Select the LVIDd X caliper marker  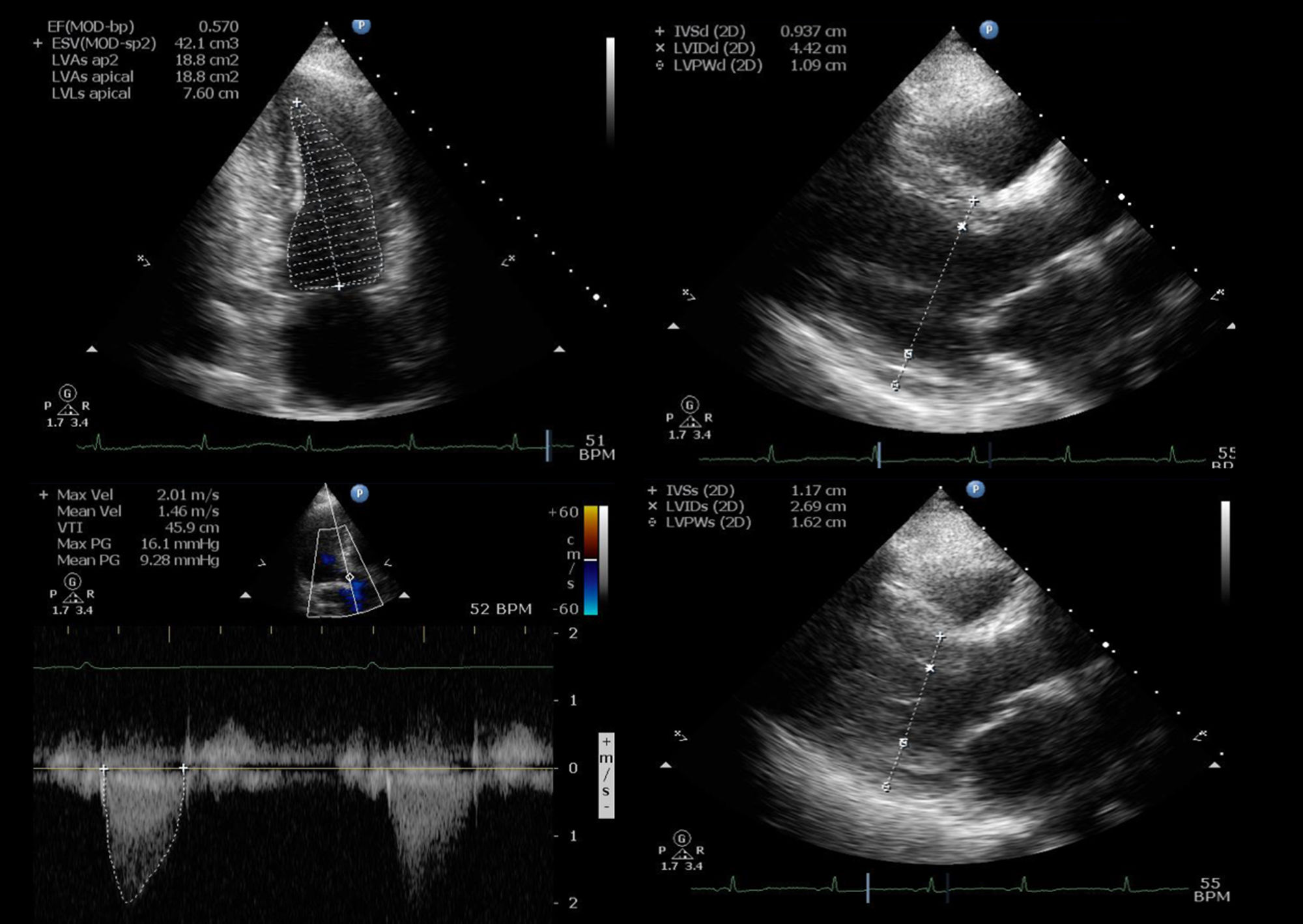pos(962,227)
